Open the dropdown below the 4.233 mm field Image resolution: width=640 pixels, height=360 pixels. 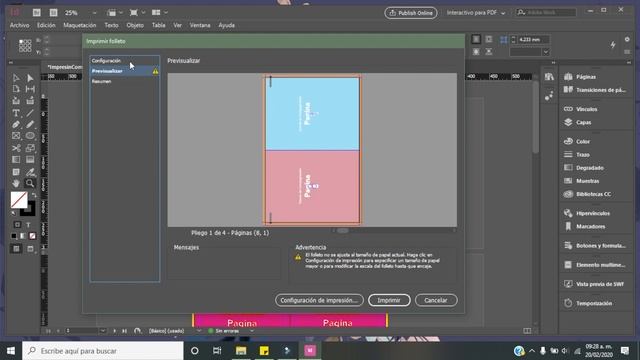coord(546,52)
